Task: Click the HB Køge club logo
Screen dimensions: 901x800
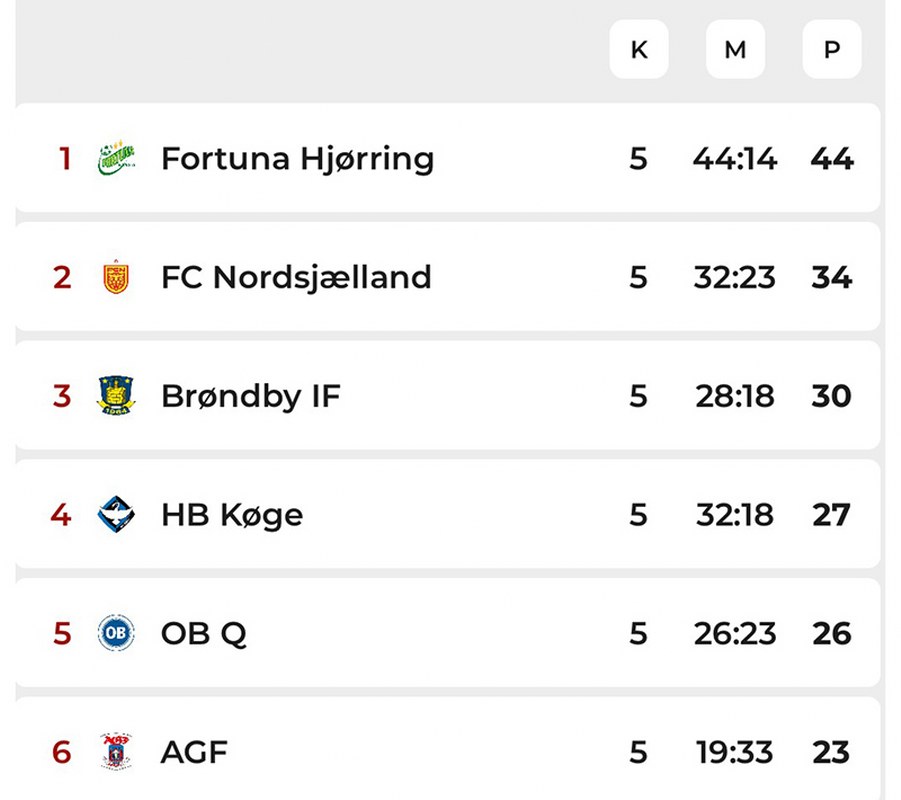Action: click(116, 515)
